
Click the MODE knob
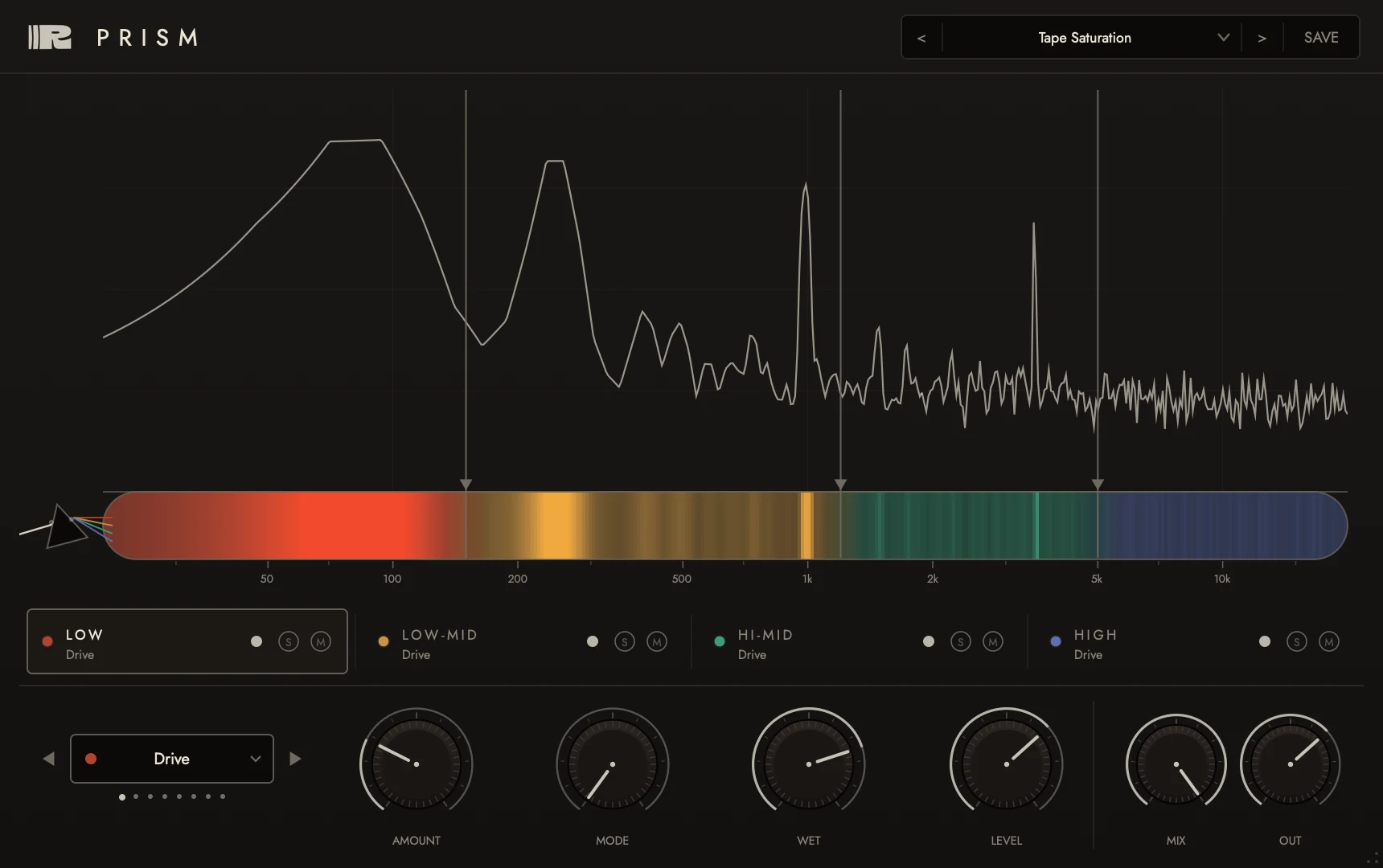click(x=613, y=764)
